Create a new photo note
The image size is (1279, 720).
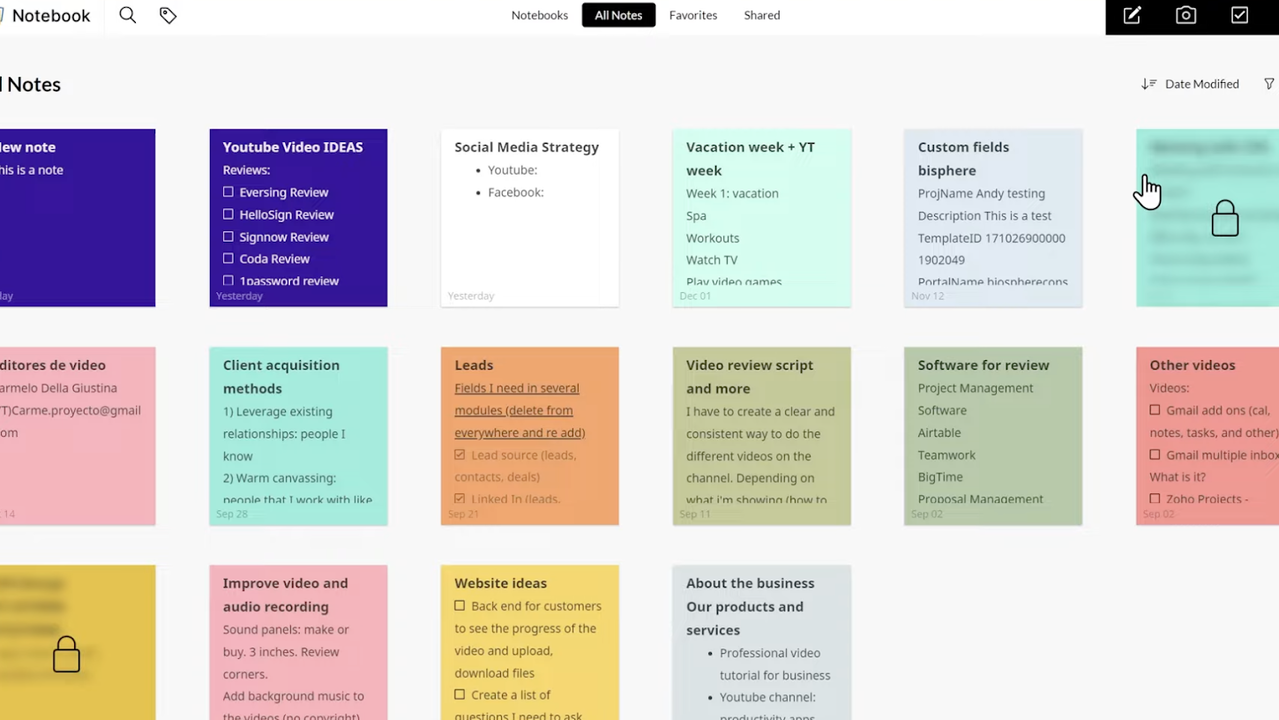pos(1186,15)
